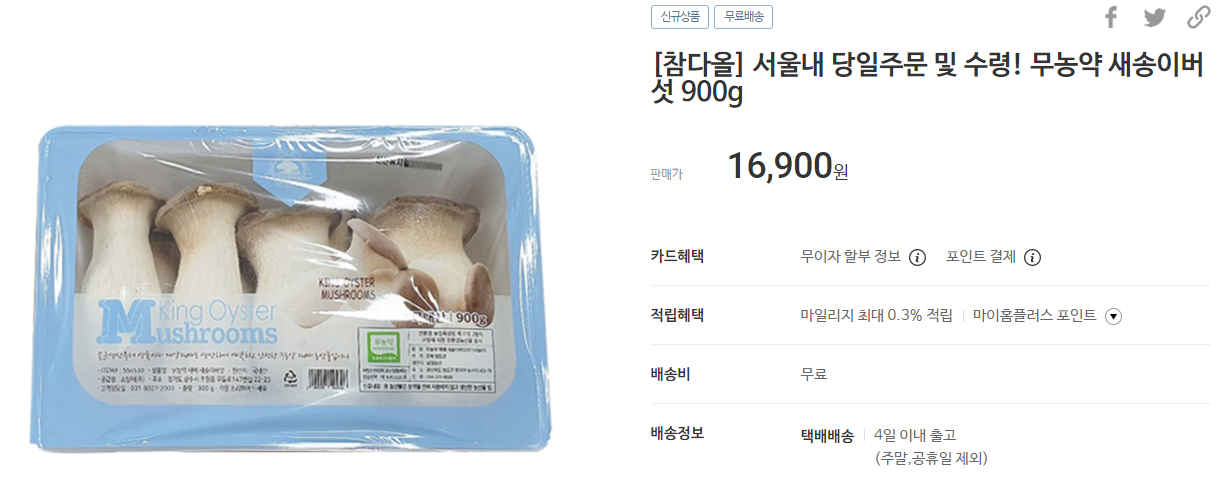Open info icon next to 무이자 할부 정보
The image size is (1225, 485).
click(x=917, y=257)
